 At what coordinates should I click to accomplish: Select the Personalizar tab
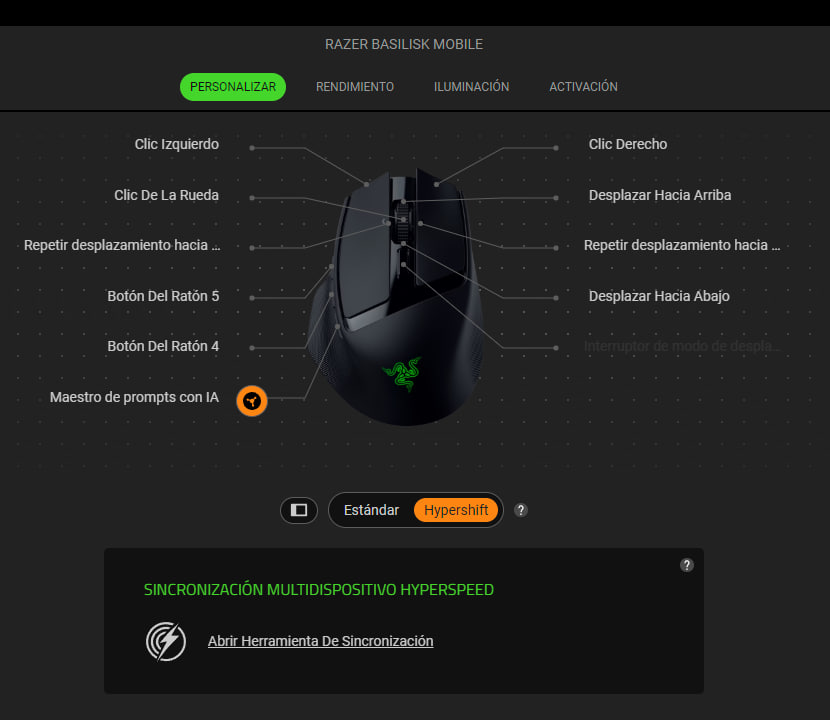(233, 87)
